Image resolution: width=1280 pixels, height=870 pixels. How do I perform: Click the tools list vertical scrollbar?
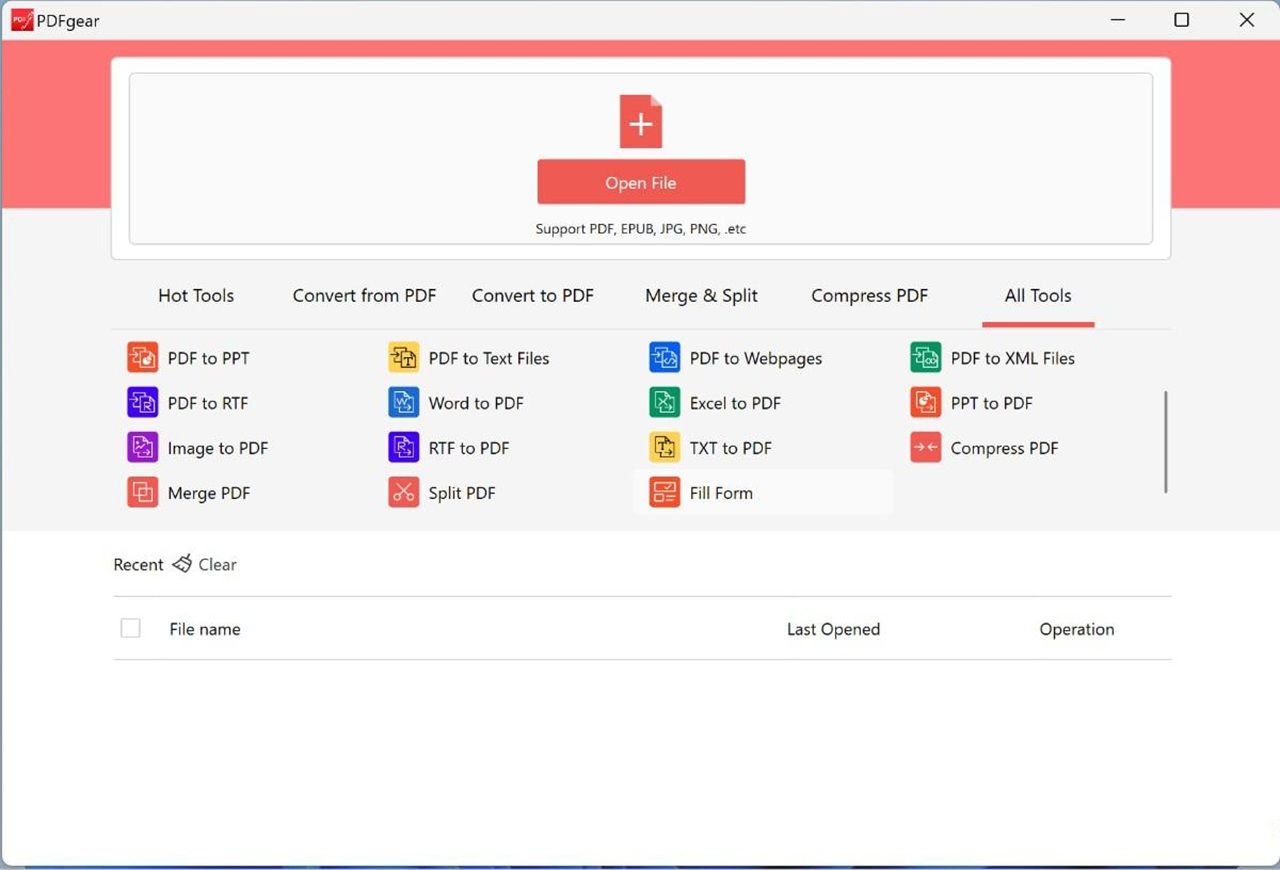pyautogui.click(x=1166, y=442)
